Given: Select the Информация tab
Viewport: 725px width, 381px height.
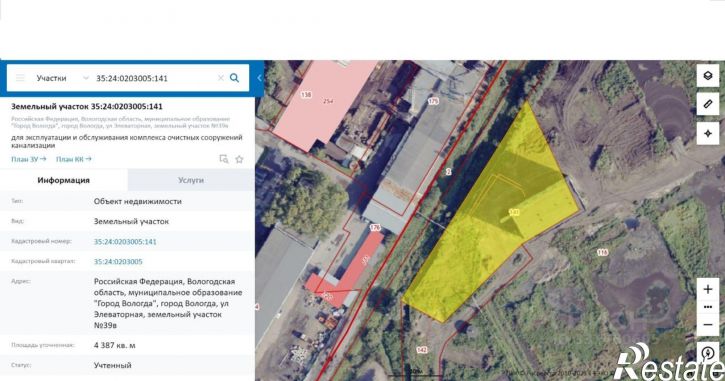Looking at the screenshot, I should [x=64, y=180].
